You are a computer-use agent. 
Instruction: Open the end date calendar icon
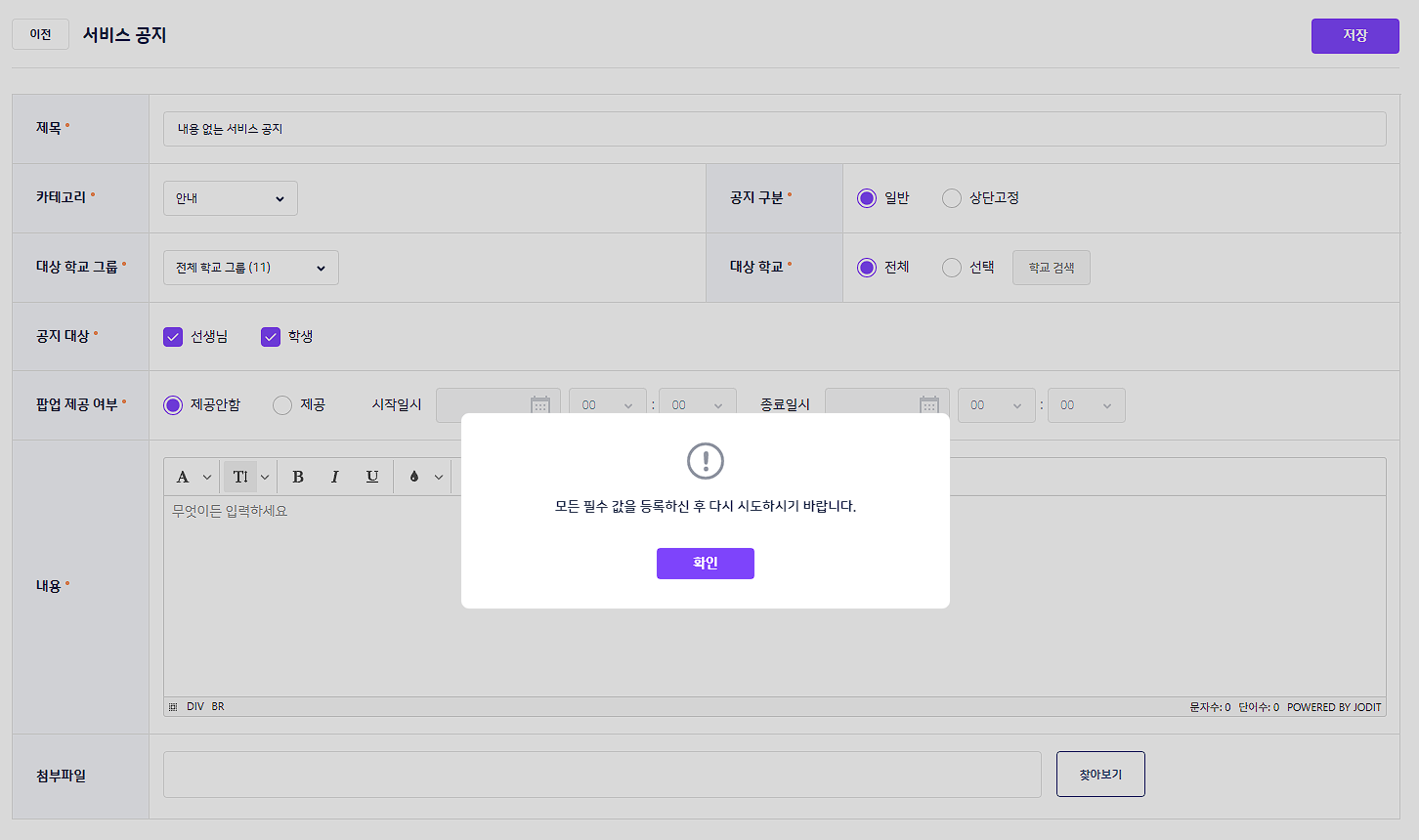928,404
